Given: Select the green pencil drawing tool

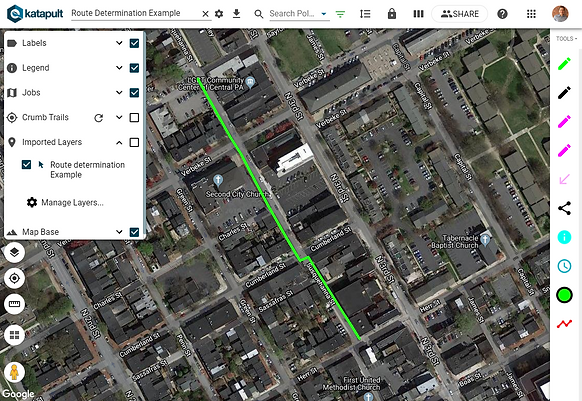Looking at the screenshot, I should click(x=564, y=64).
